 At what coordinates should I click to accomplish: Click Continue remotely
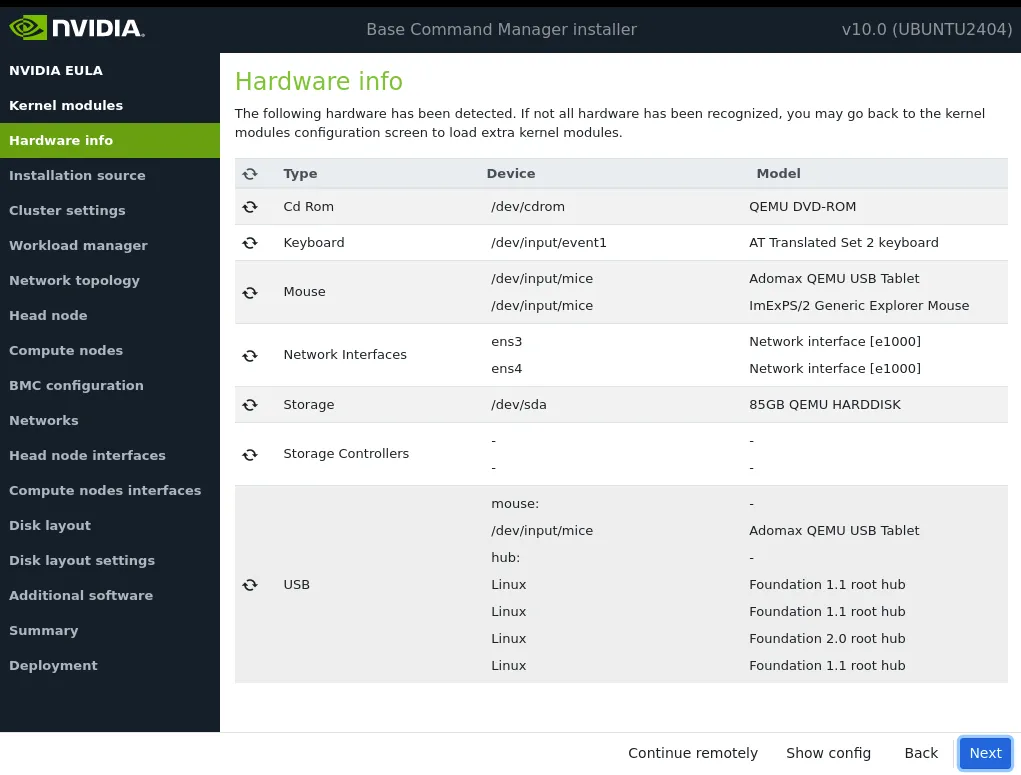(693, 754)
